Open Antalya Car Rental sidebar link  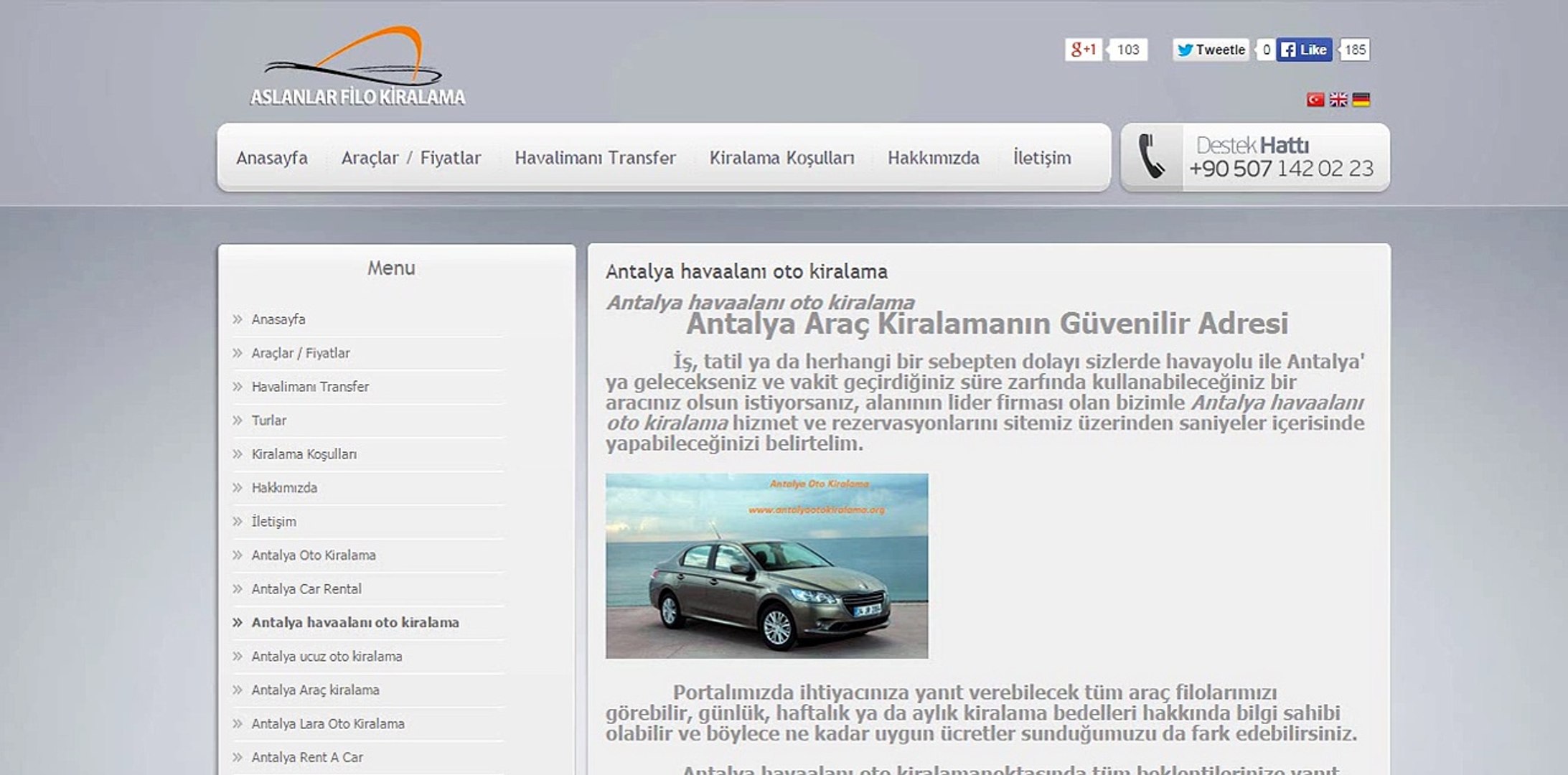[306, 589]
